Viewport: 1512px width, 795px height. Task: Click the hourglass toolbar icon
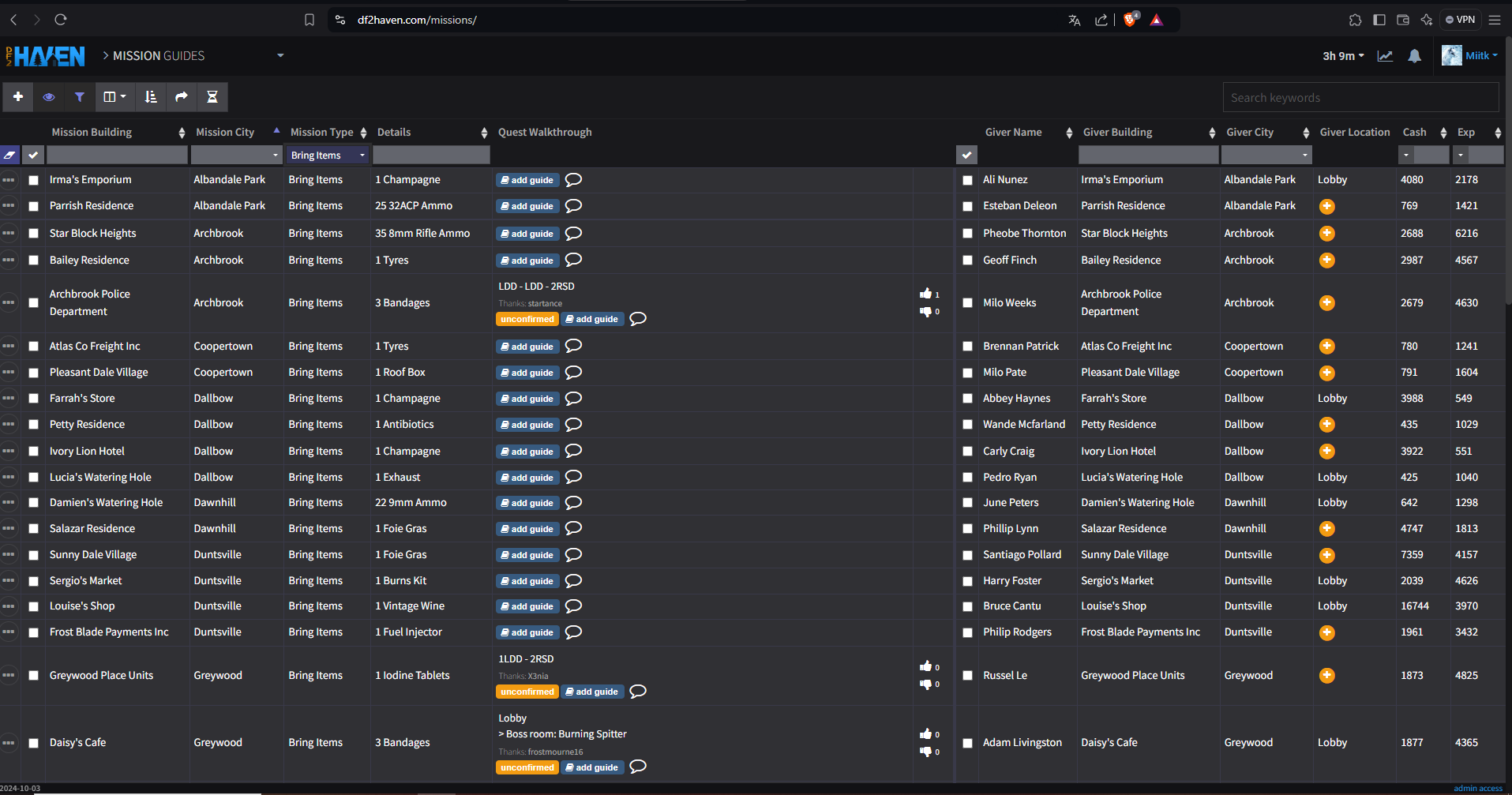212,96
